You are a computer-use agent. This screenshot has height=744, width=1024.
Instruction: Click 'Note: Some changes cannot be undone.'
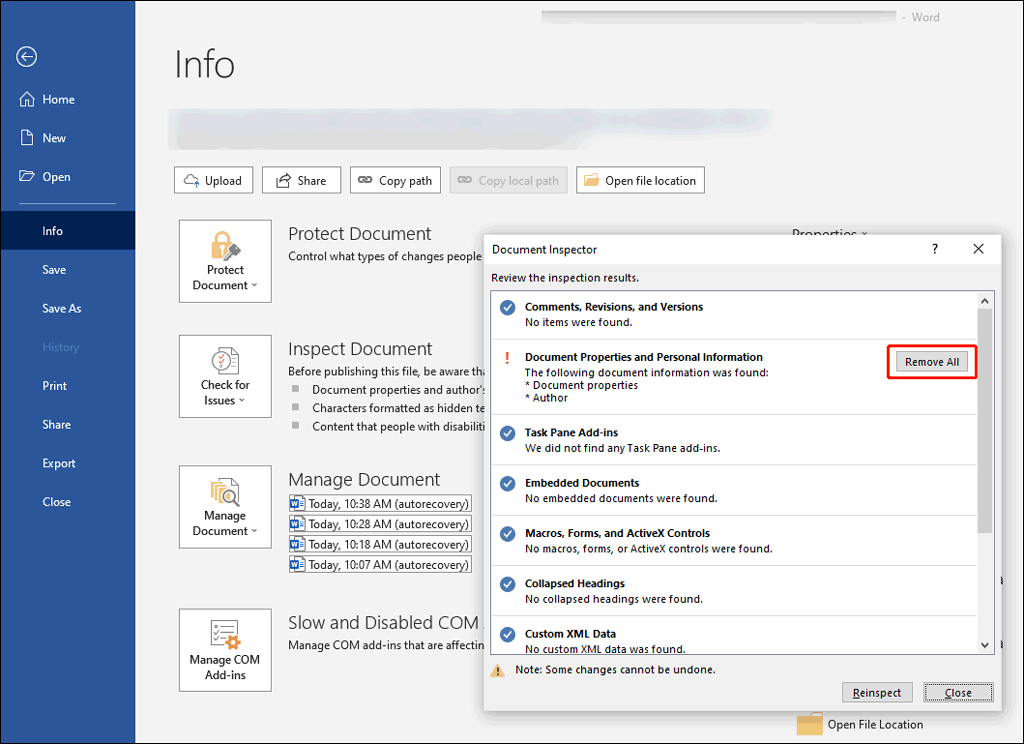[615, 670]
